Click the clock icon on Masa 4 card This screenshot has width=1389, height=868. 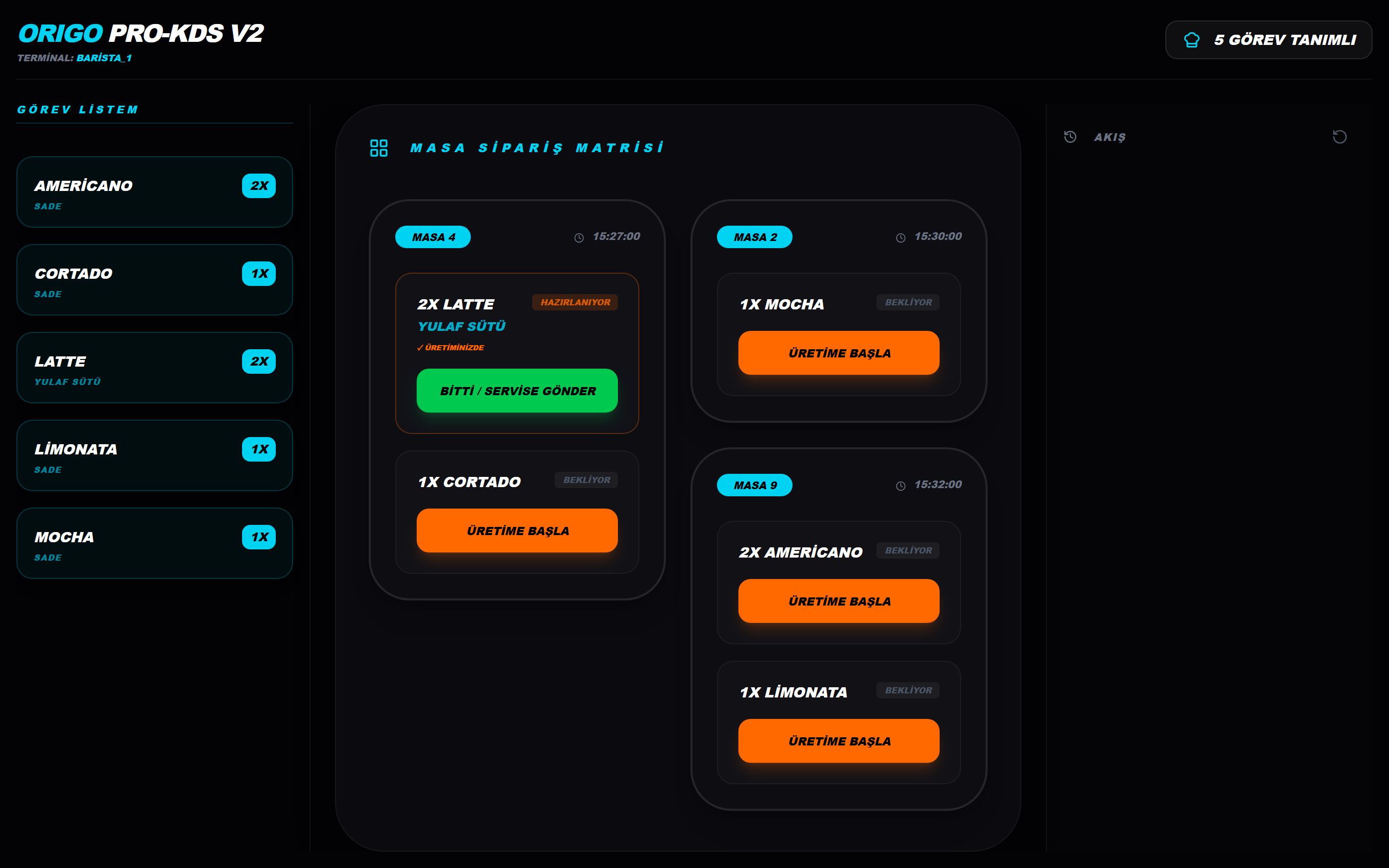coord(579,237)
